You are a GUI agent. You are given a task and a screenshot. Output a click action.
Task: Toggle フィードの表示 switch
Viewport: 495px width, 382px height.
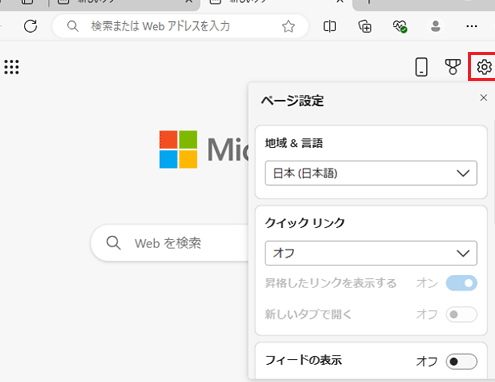[x=462, y=361]
